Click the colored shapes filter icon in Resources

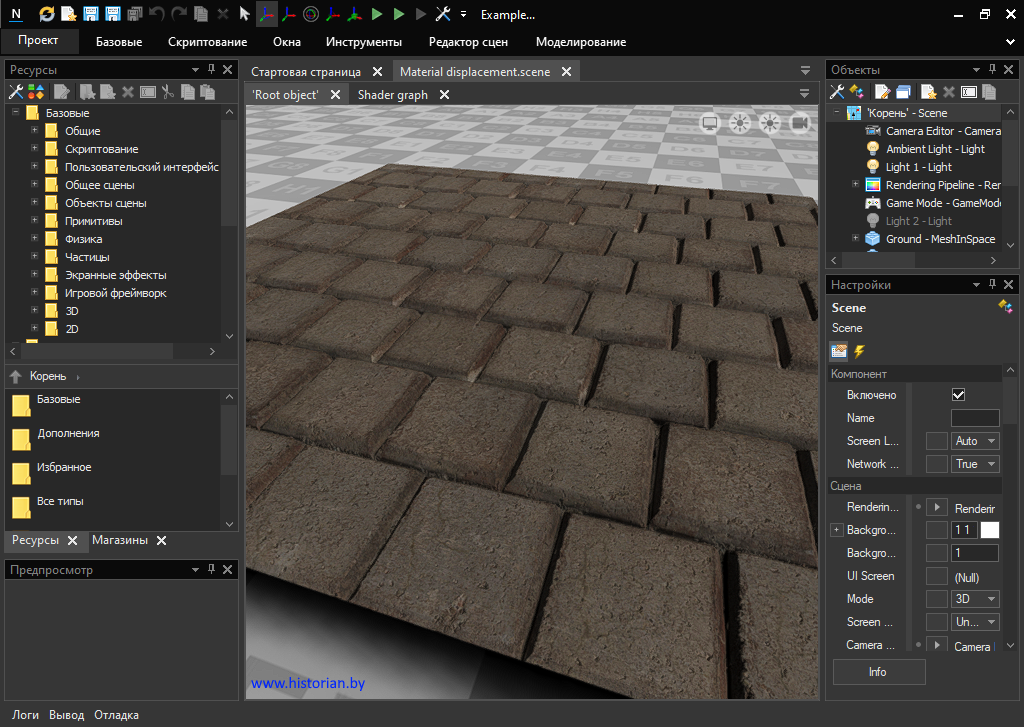click(x=35, y=92)
